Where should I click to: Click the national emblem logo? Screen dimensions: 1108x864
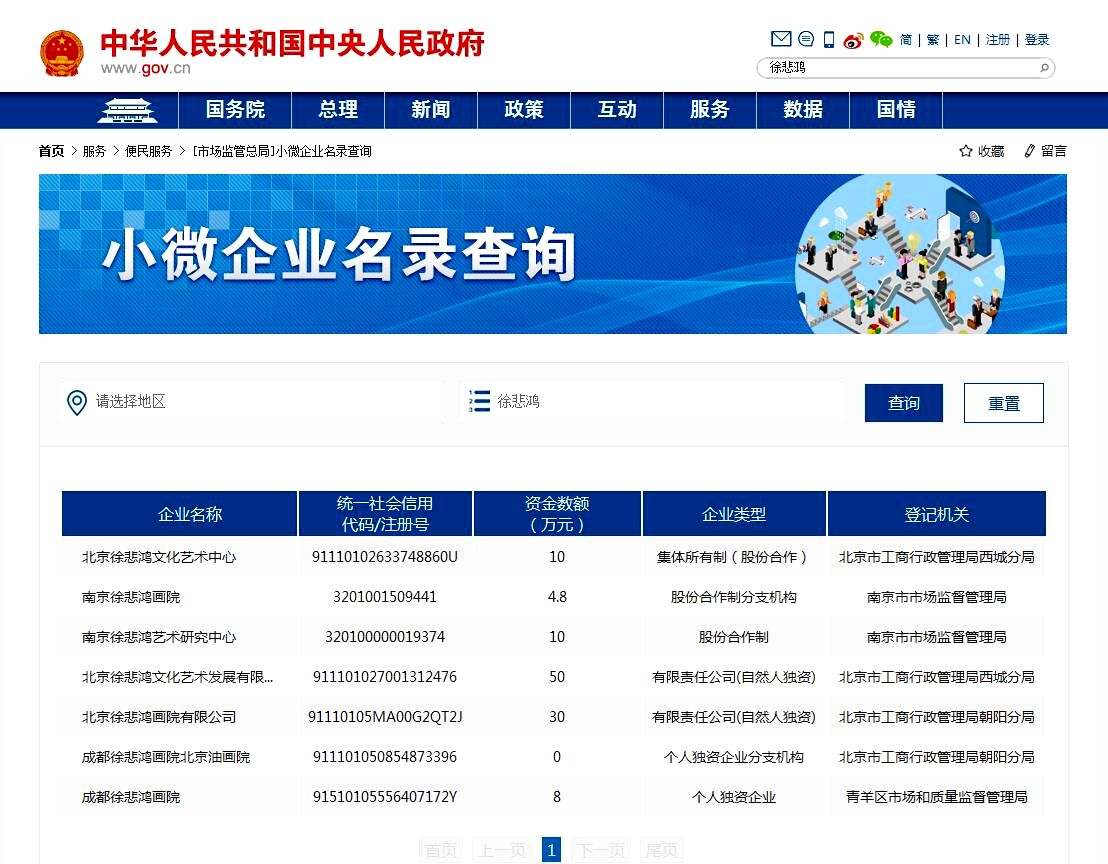tap(62, 53)
